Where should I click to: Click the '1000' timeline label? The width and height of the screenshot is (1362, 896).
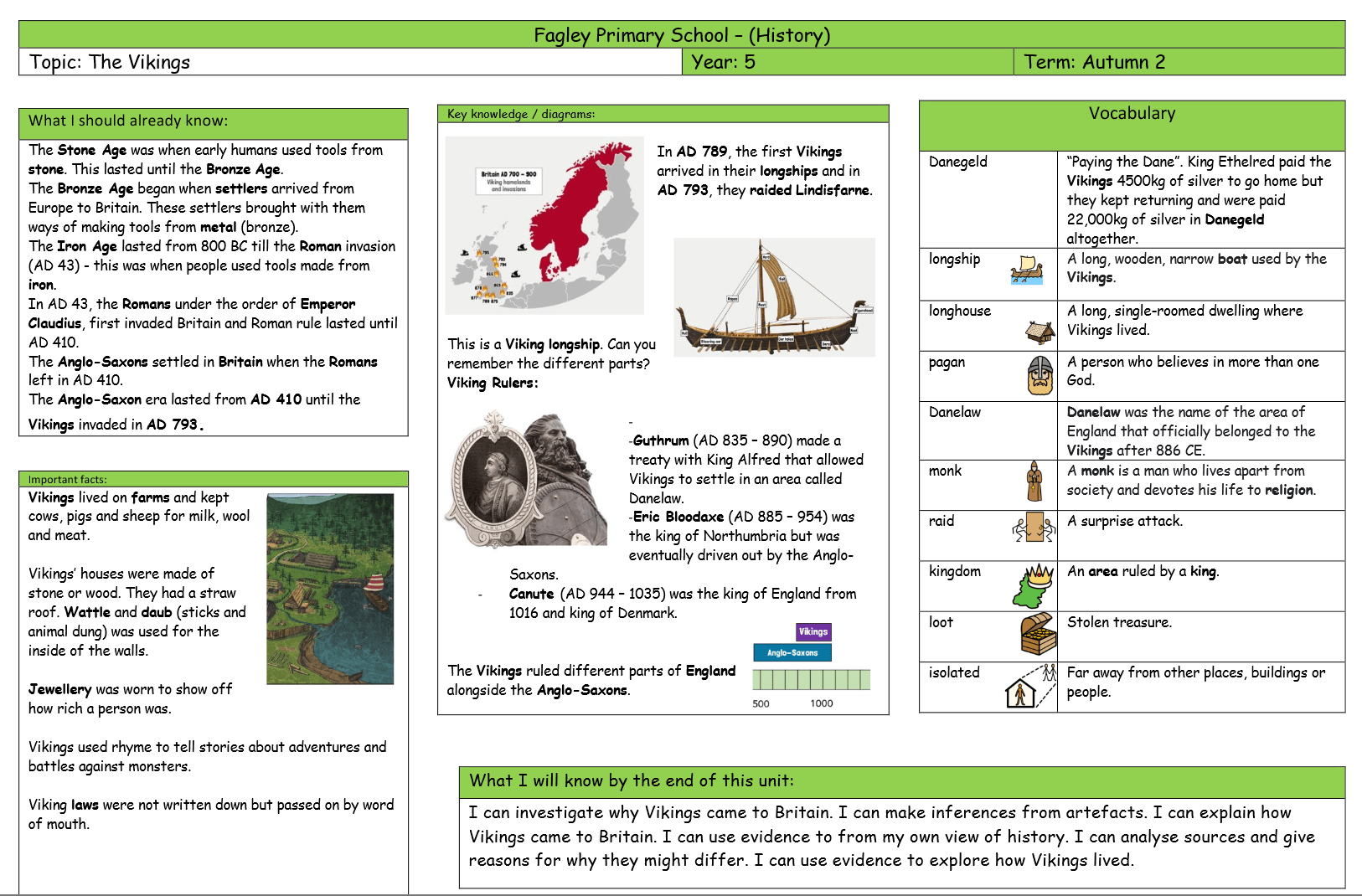click(822, 703)
